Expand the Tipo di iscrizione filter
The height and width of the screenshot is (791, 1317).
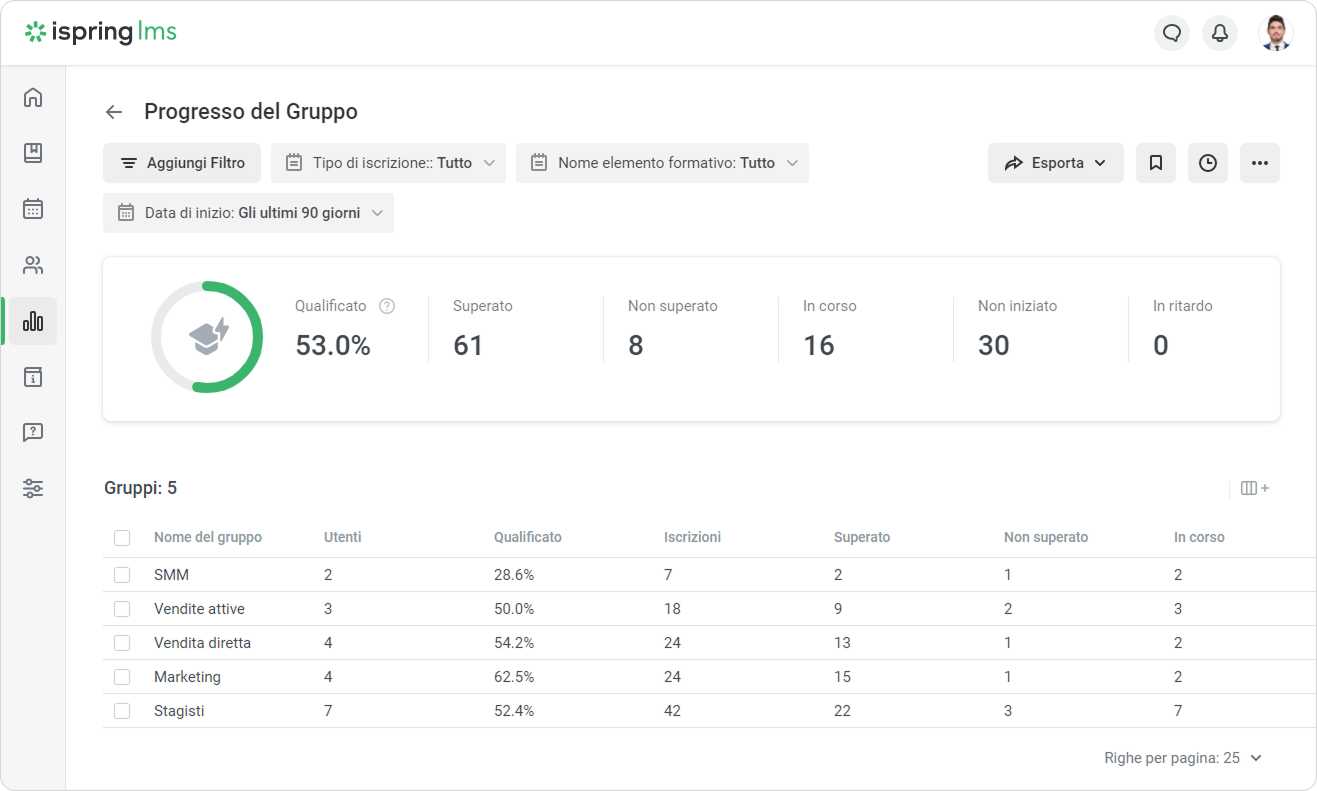pos(388,163)
